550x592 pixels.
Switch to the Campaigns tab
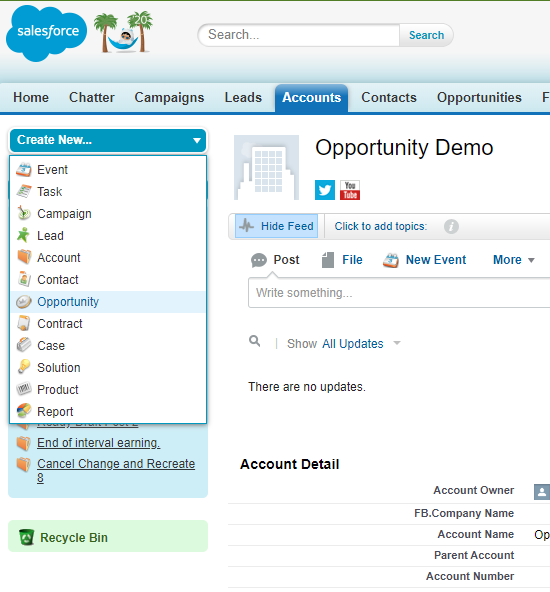click(169, 97)
